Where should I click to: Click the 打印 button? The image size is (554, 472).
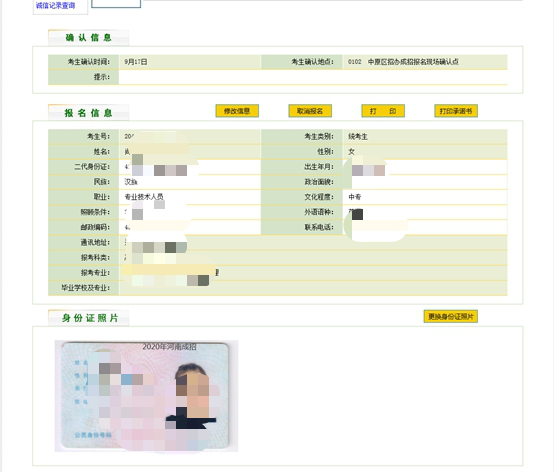383,111
